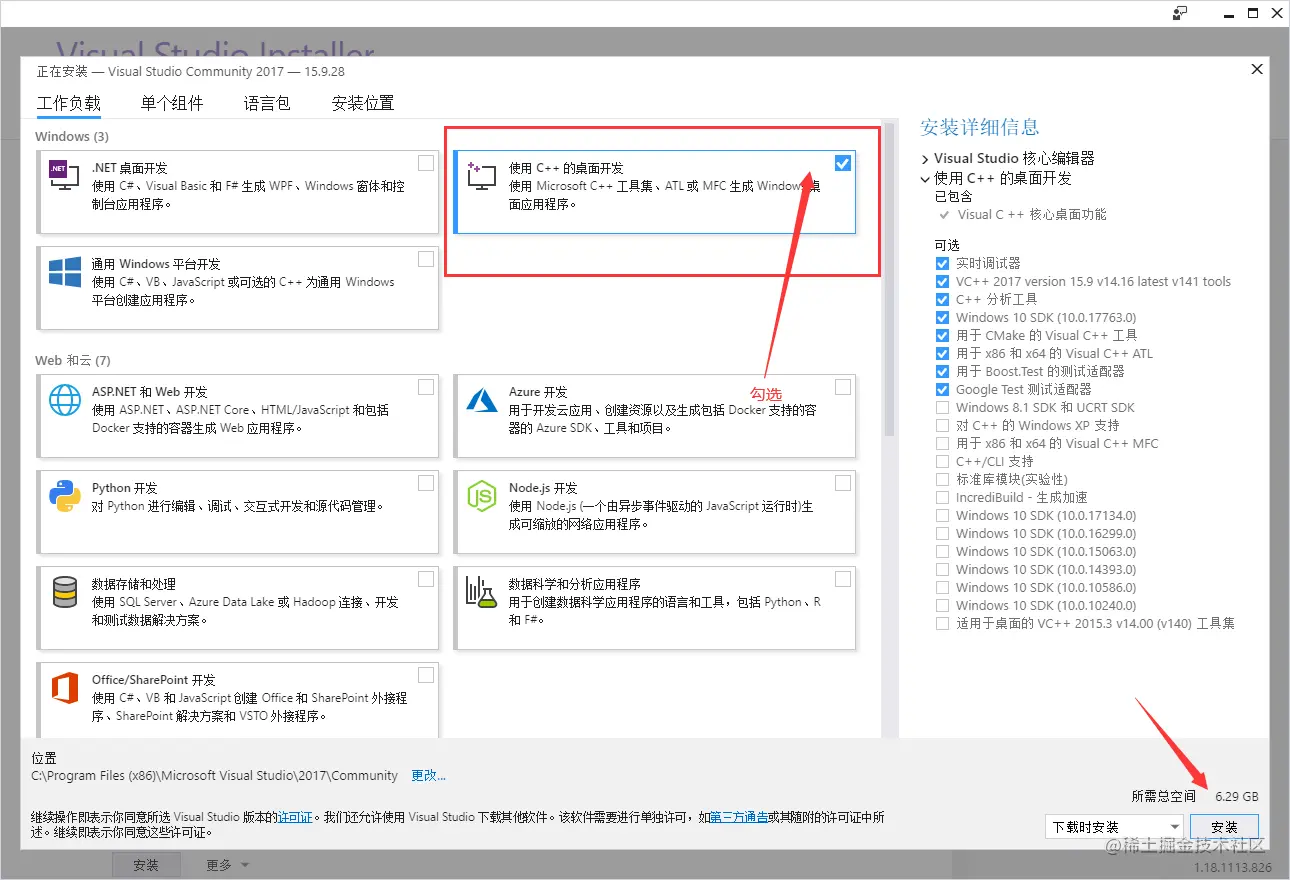This screenshot has width=1290, height=880.
Task: Check IncrediBuild - 生成加速 option
Action: [942, 497]
